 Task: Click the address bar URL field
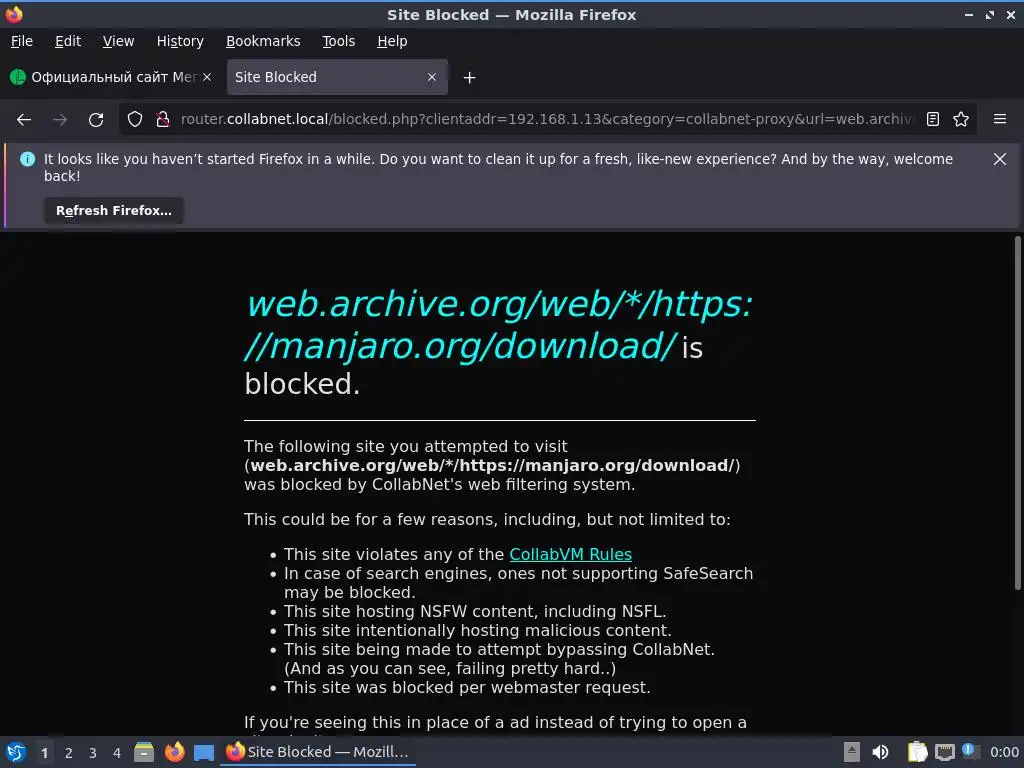pyautogui.click(x=547, y=119)
